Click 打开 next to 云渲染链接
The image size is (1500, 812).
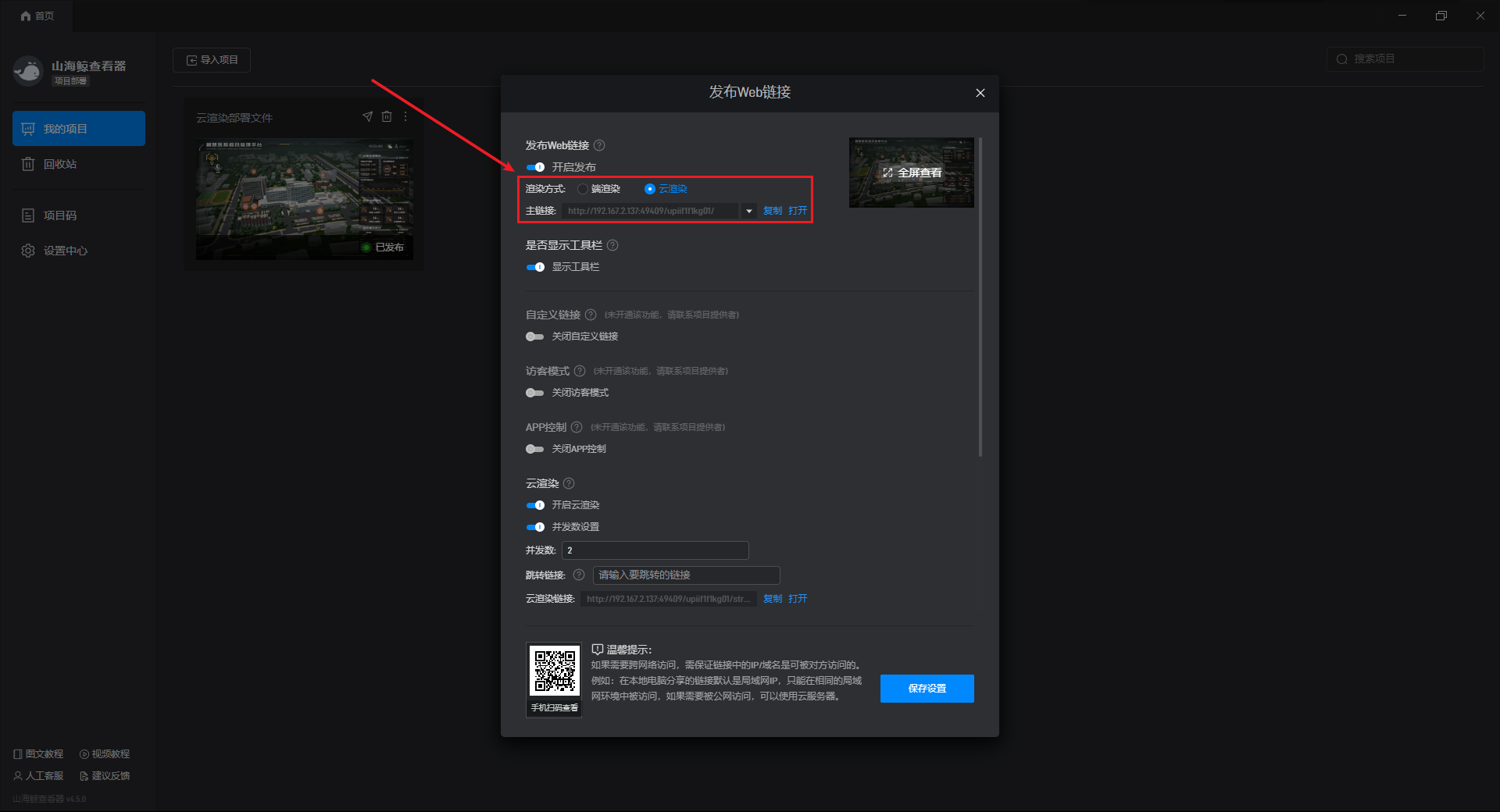tap(798, 599)
